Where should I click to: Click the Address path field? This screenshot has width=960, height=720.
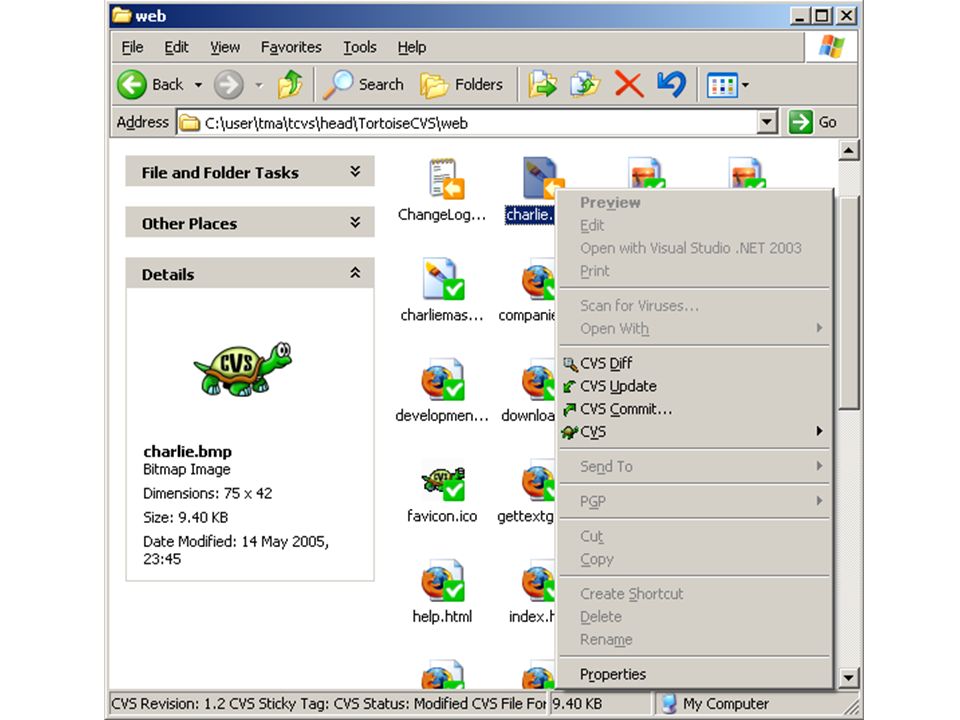tap(468, 122)
